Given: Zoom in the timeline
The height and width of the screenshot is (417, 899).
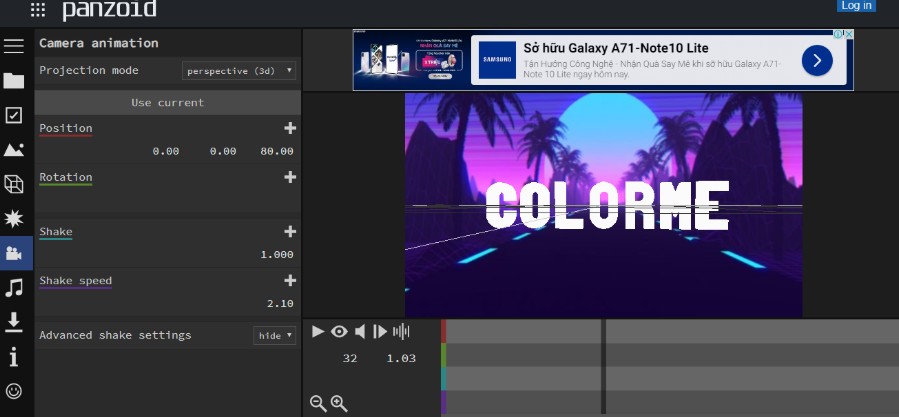Looking at the screenshot, I should (339, 403).
